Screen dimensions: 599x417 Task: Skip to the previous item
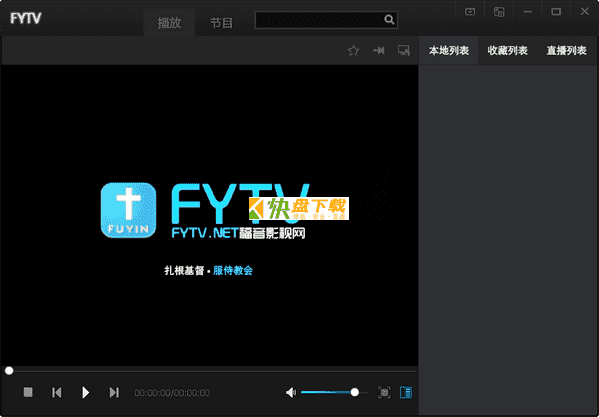click(x=57, y=392)
